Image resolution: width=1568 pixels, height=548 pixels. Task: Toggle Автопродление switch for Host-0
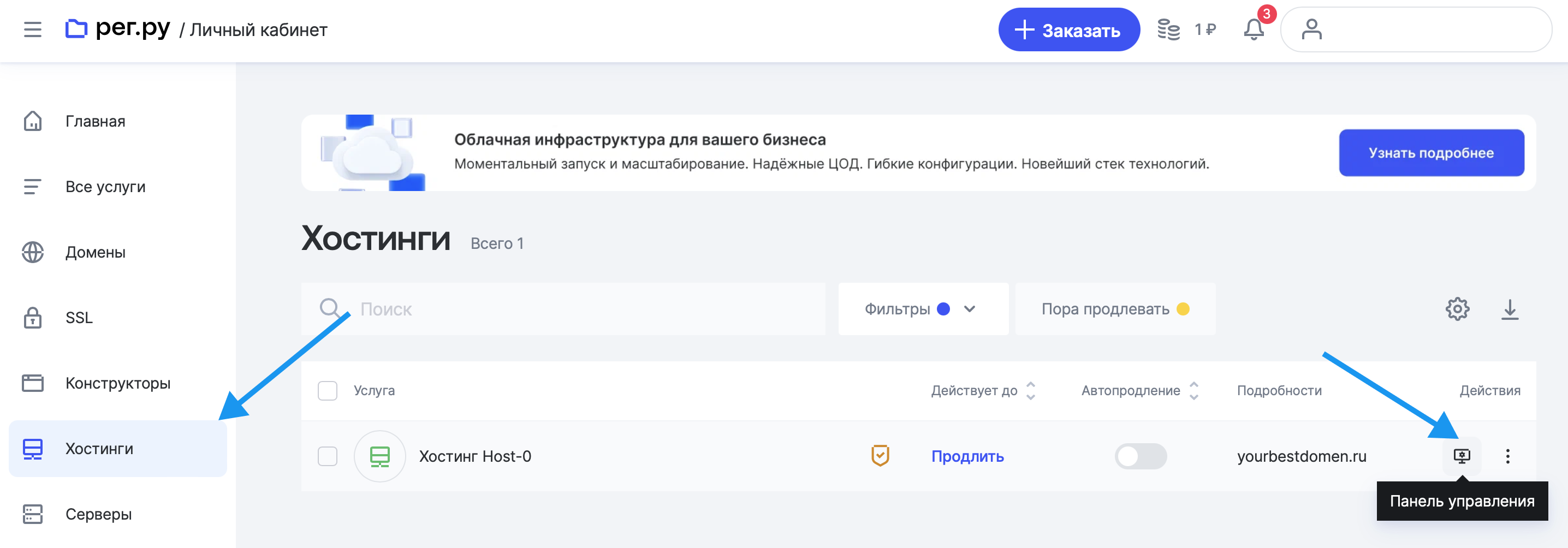tap(1141, 456)
